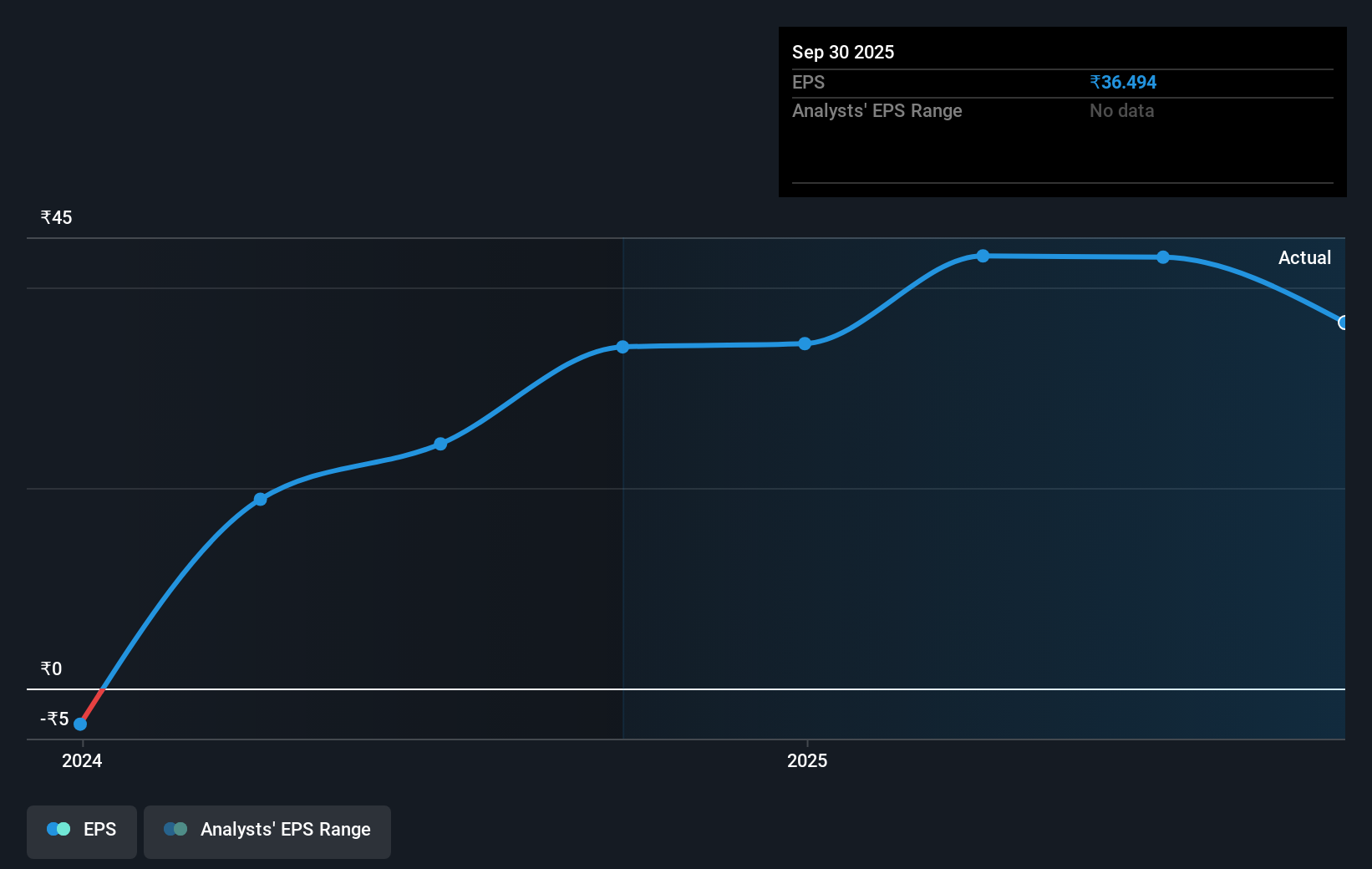
Task: Toggle the EPS legend indicator dot
Action: (58, 829)
